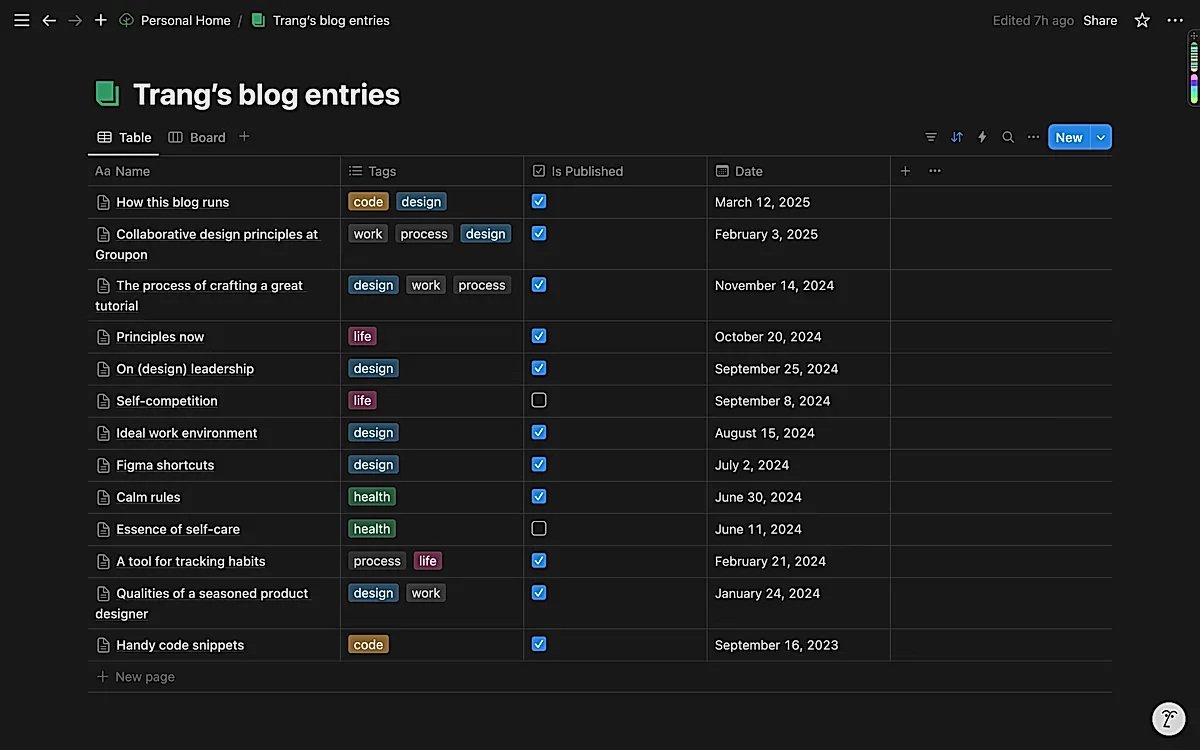Screen dimensions: 1200x750
Task: Click page icon of Self-competition row
Action: (103, 401)
